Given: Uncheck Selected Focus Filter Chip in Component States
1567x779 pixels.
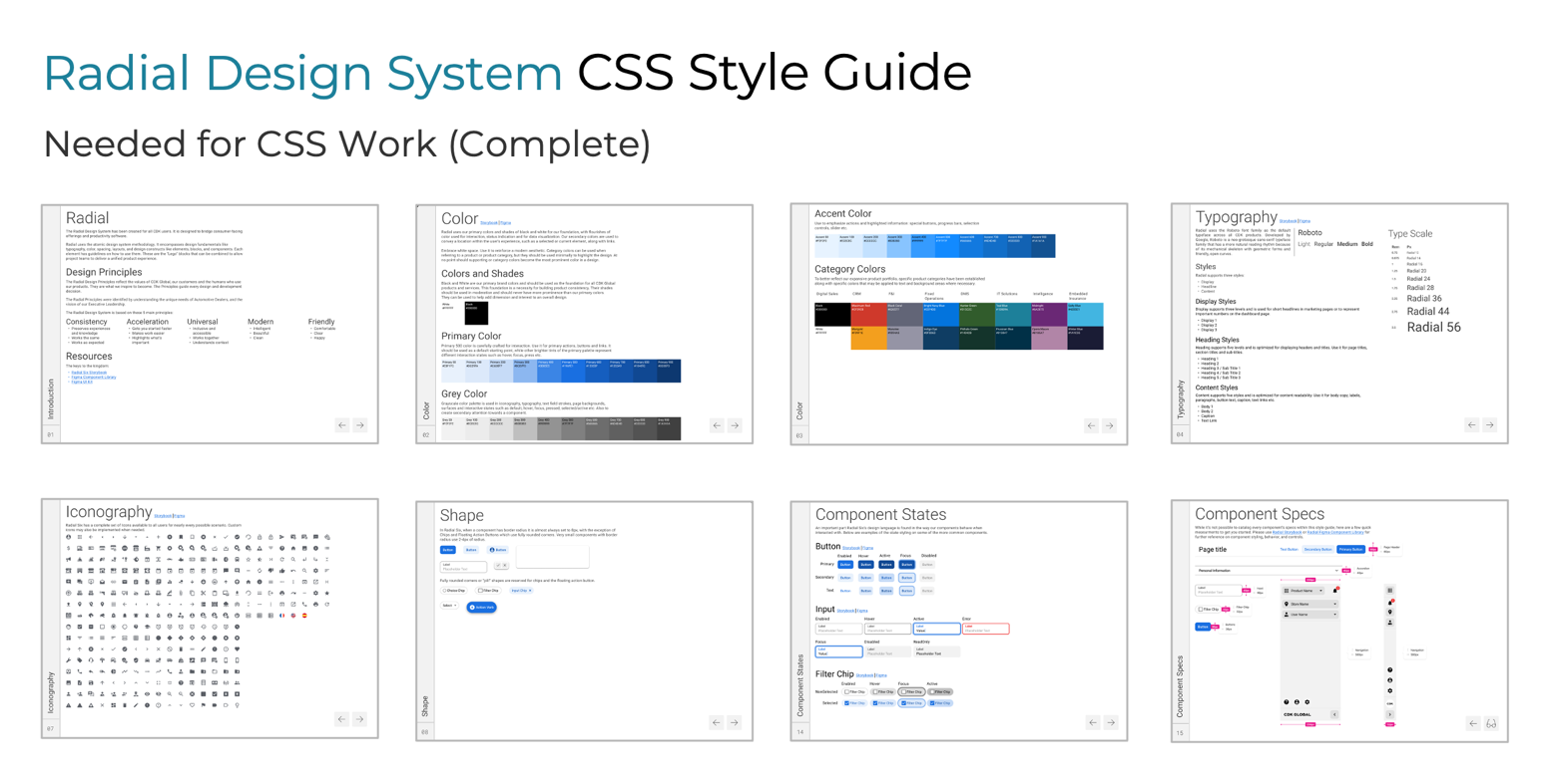Looking at the screenshot, I should [904, 703].
